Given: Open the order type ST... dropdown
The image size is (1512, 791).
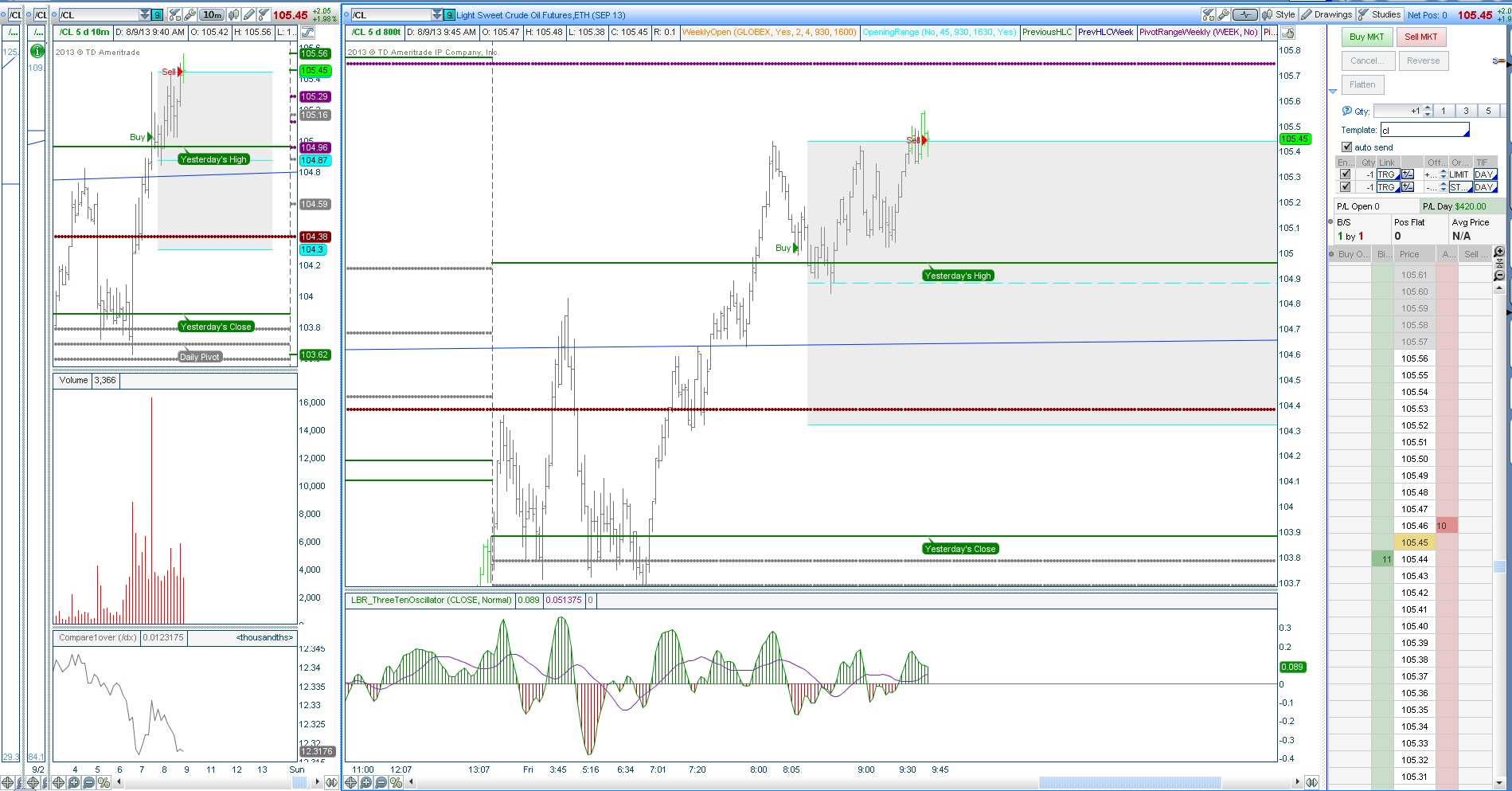Looking at the screenshot, I should click(x=1460, y=187).
